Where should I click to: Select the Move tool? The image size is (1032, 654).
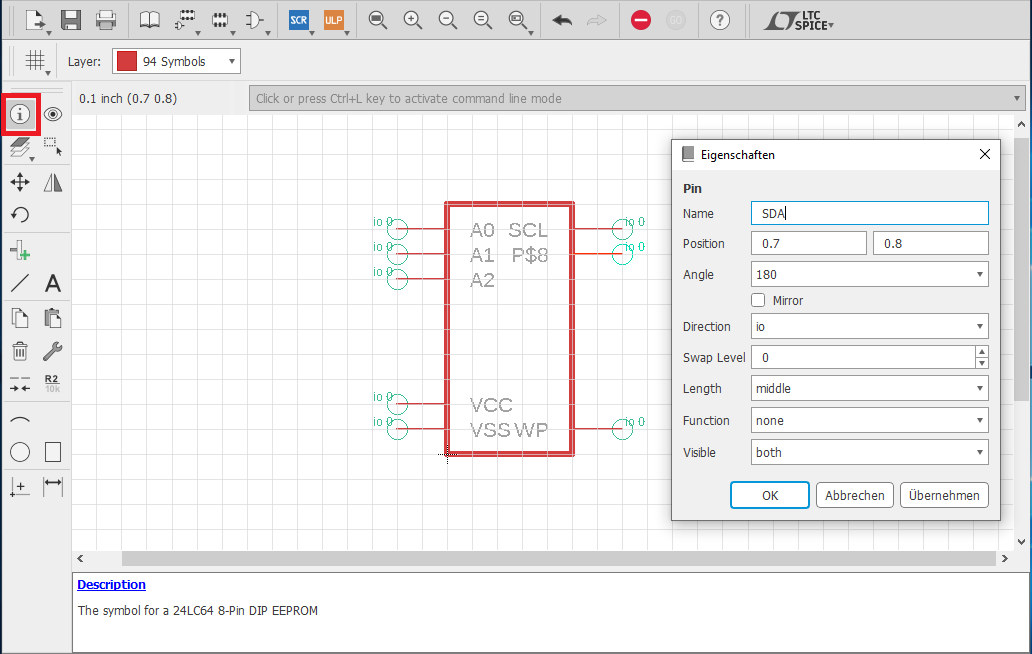20,182
